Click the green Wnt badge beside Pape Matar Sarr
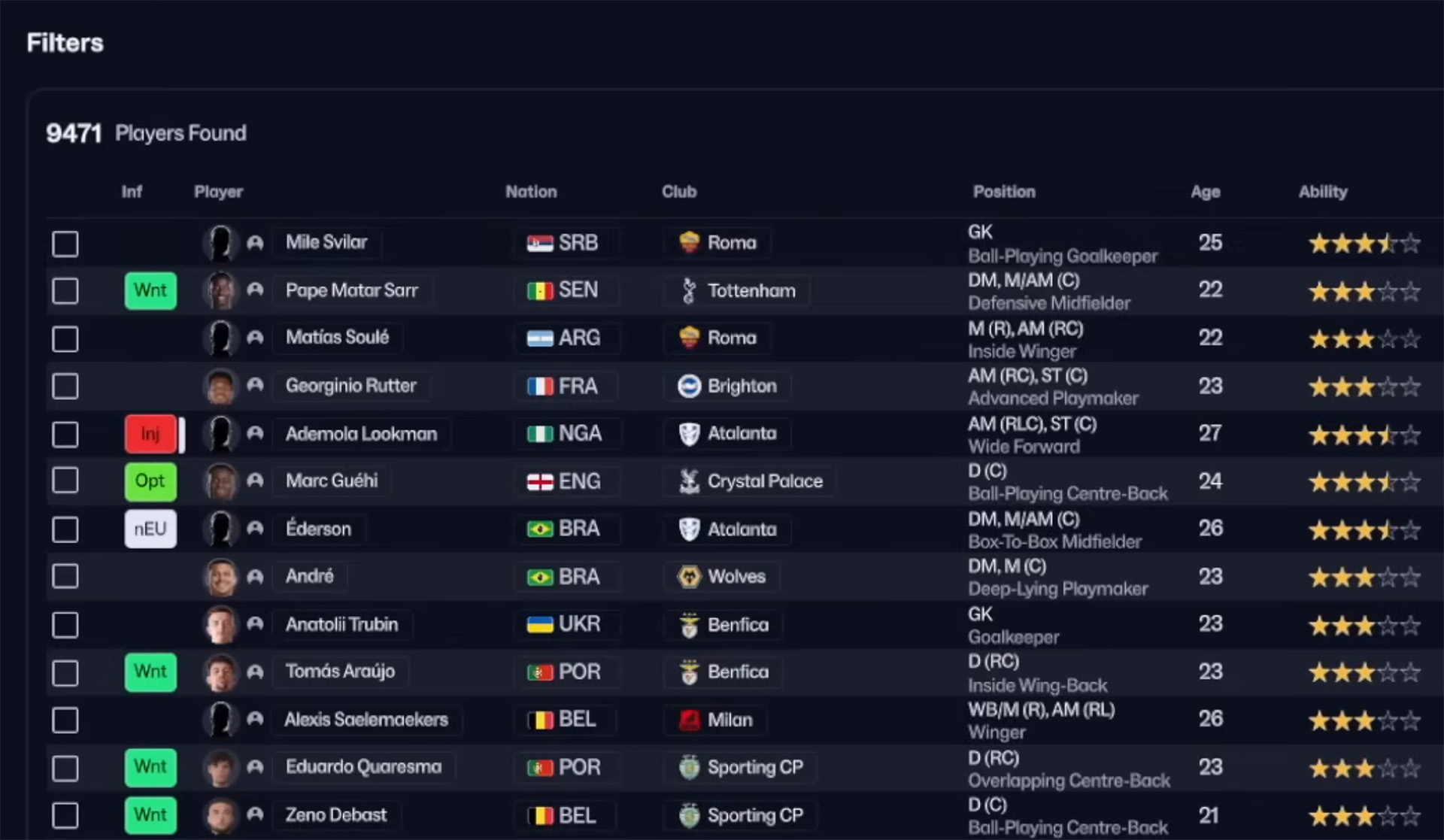This screenshot has height=840, width=1444. pos(150,290)
